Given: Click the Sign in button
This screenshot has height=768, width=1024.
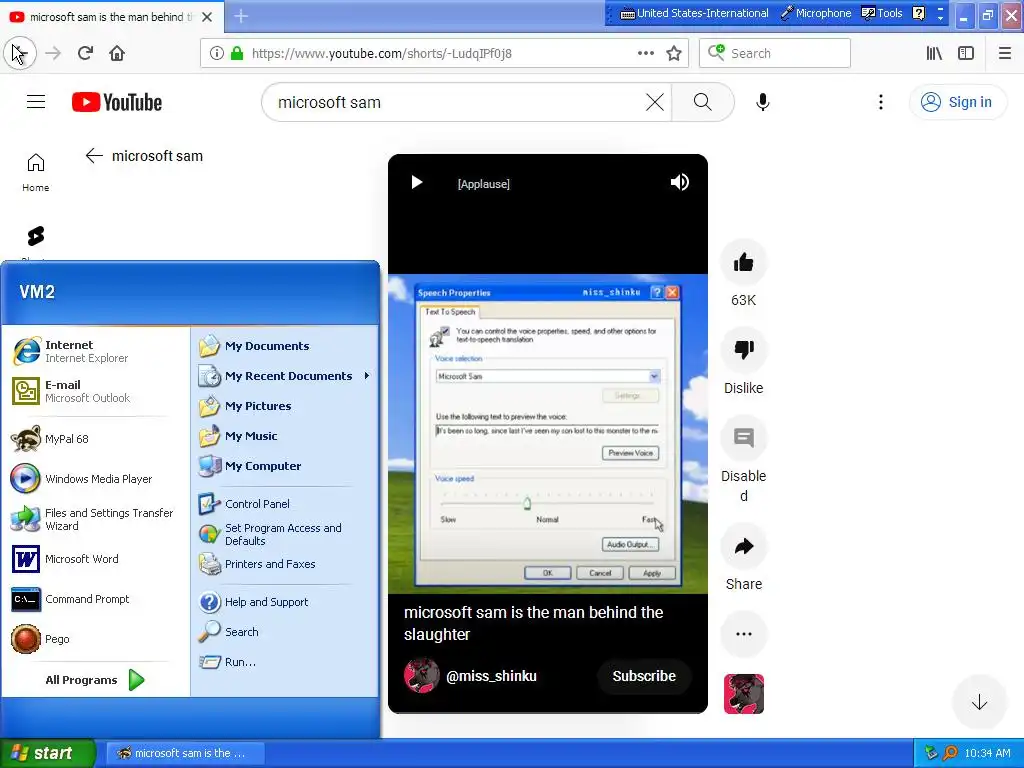Looking at the screenshot, I should coord(957,102).
